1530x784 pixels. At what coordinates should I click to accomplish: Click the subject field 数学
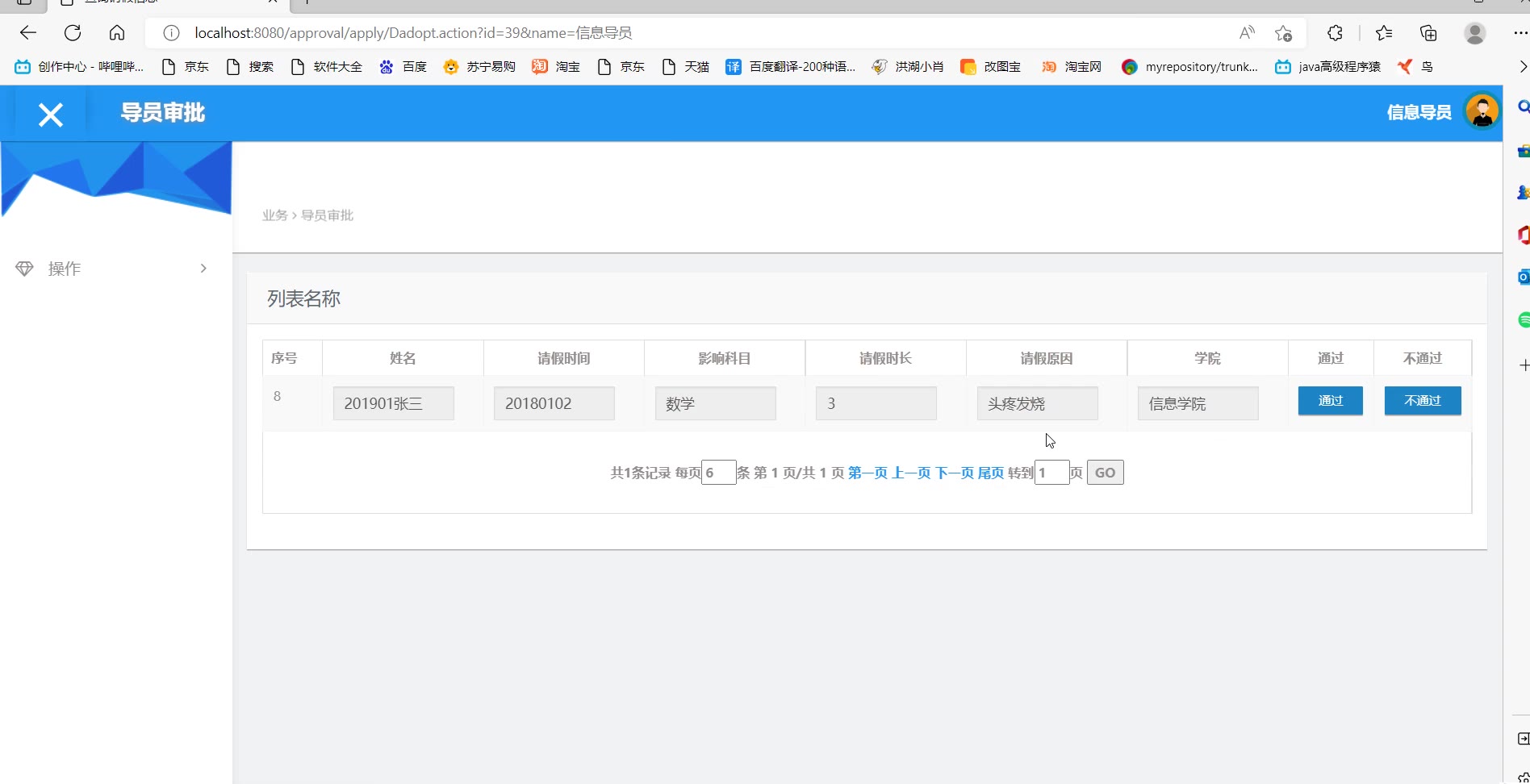tap(716, 403)
